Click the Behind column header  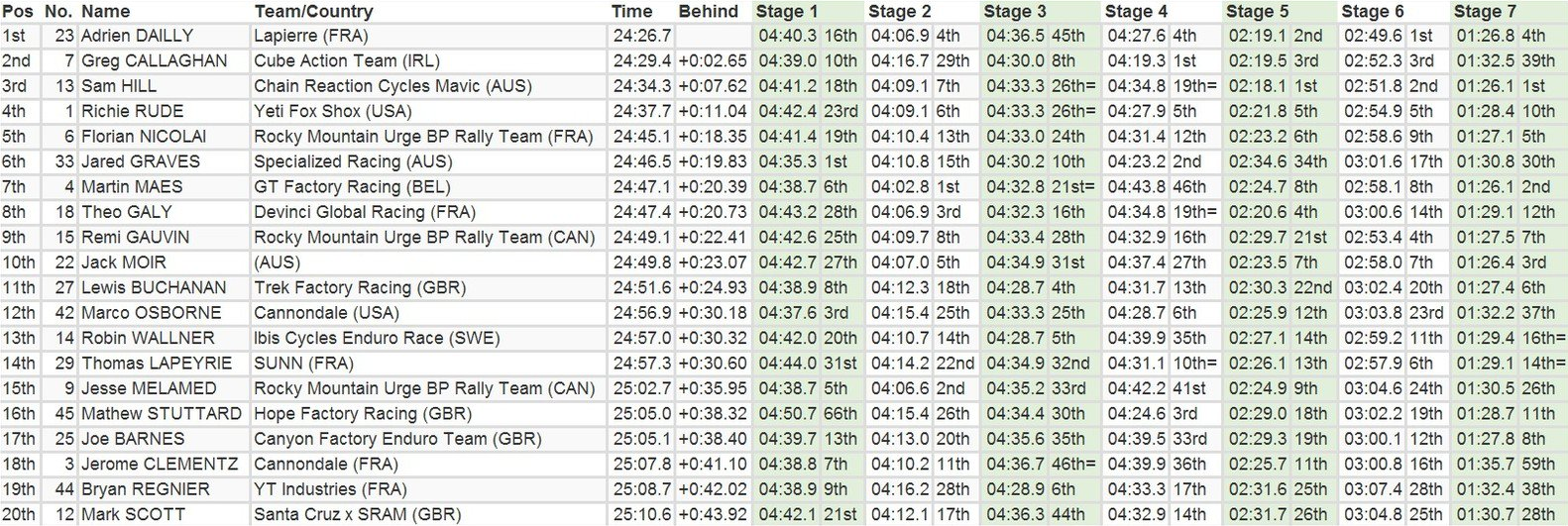coord(708,12)
